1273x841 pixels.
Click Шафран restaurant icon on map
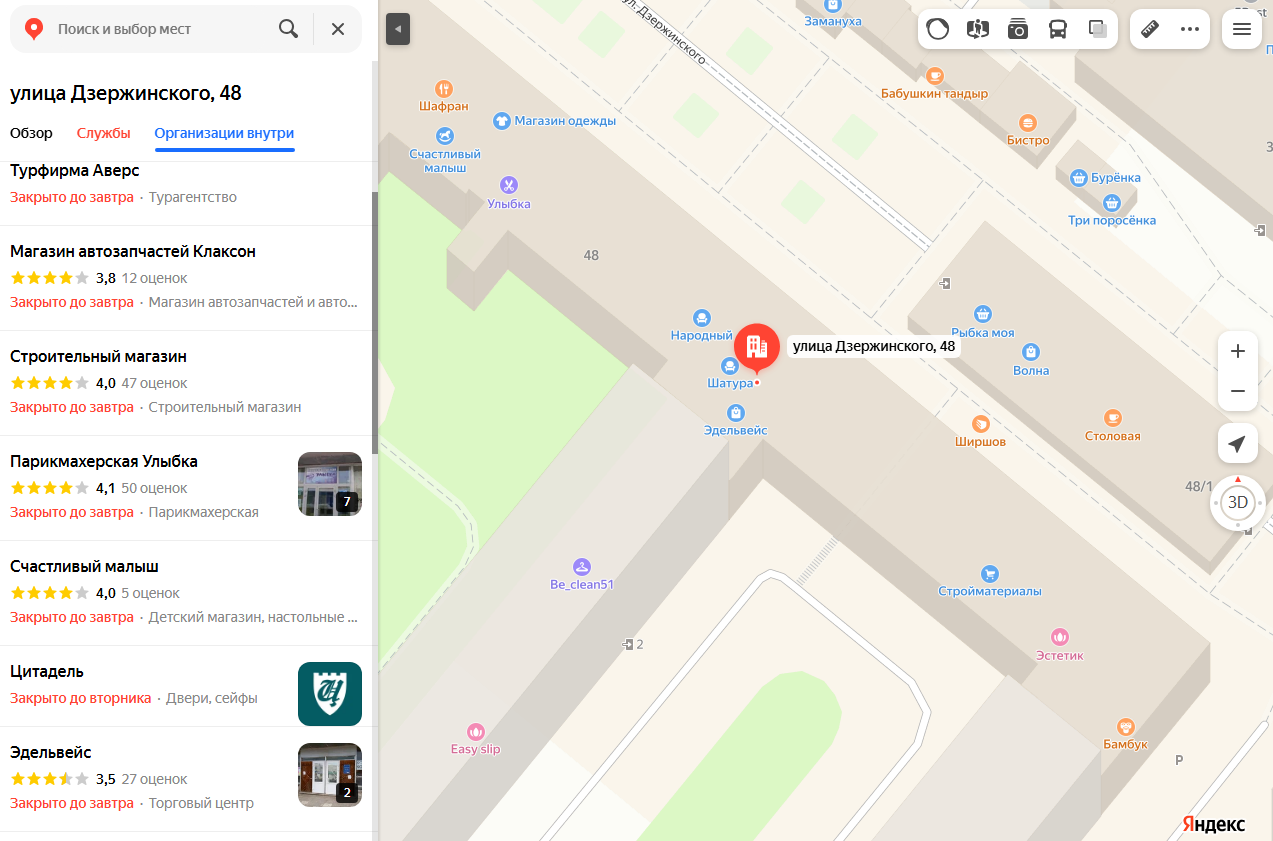point(444,88)
